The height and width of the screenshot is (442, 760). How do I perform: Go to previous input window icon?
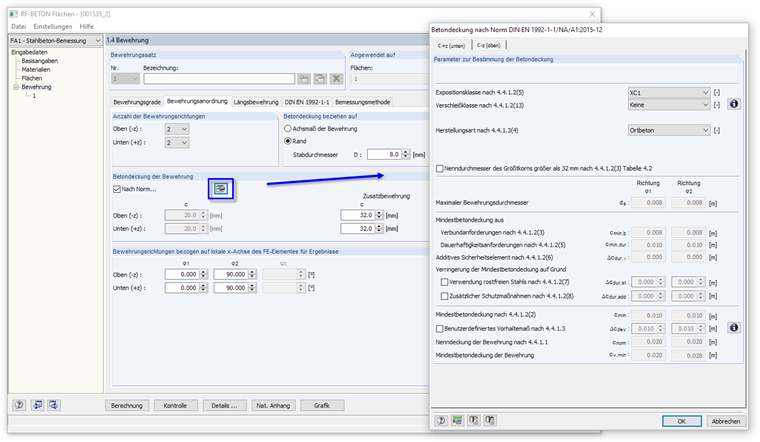coord(37,405)
